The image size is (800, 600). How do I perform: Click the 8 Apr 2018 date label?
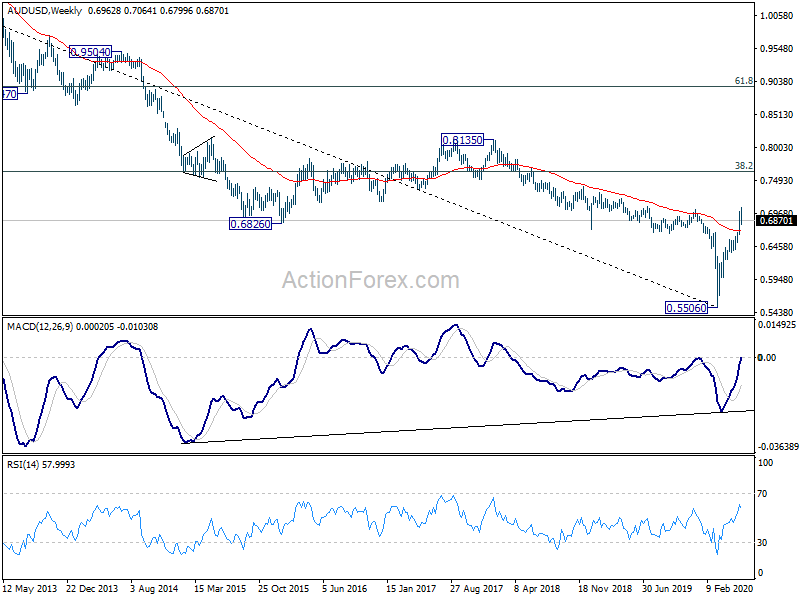point(537,588)
